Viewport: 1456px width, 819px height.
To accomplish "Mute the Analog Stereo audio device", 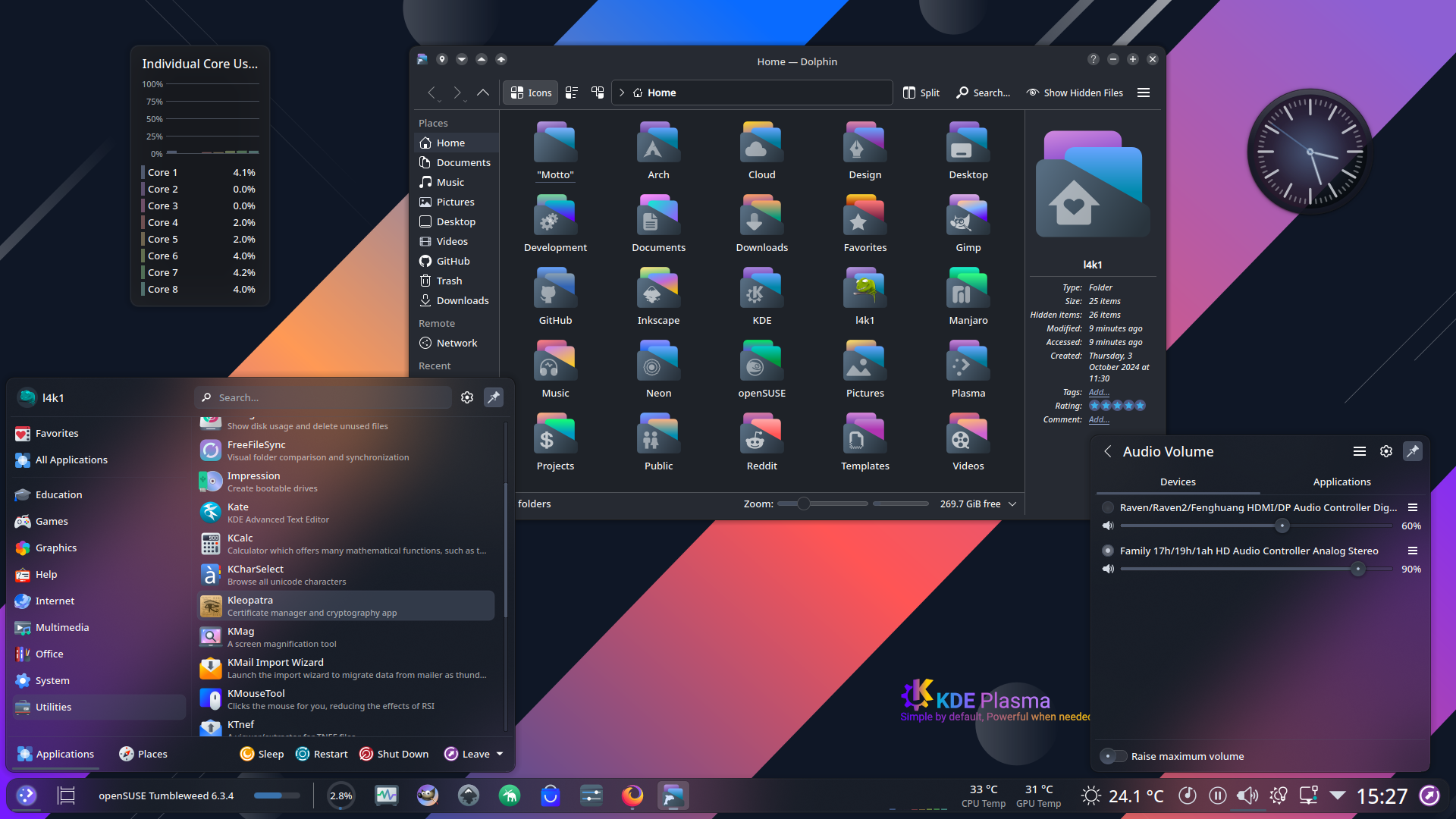I will point(1108,569).
